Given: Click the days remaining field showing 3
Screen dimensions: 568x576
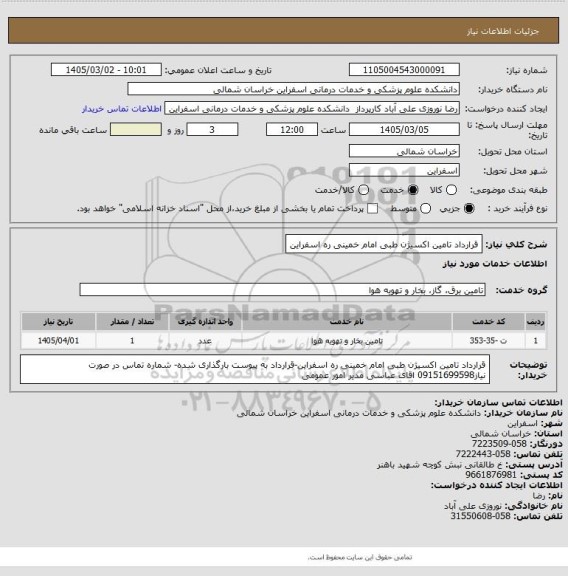Looking at the screenshot, I should (212, 130).
